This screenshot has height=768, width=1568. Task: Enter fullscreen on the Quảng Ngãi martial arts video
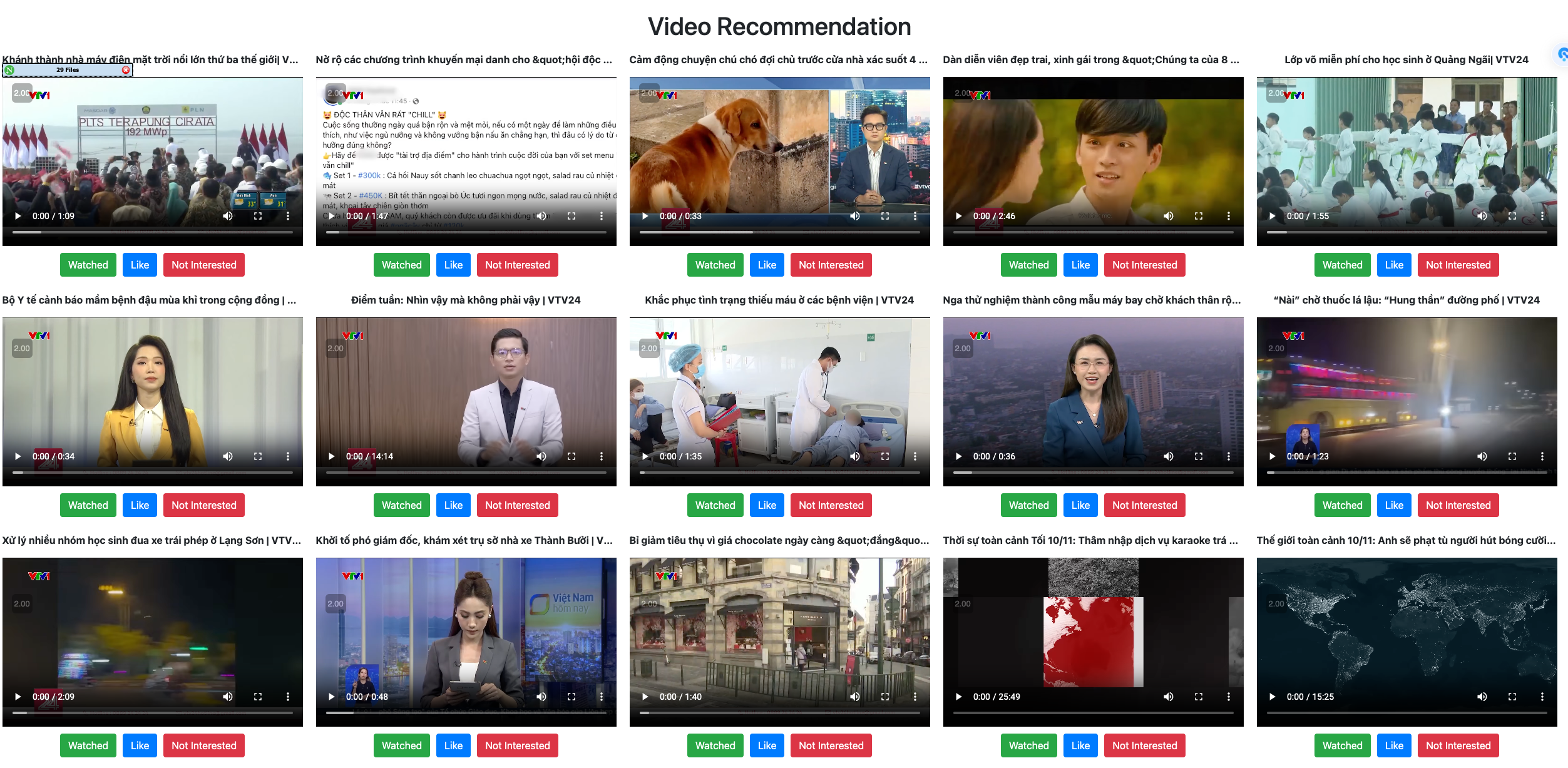[1512, 216]
